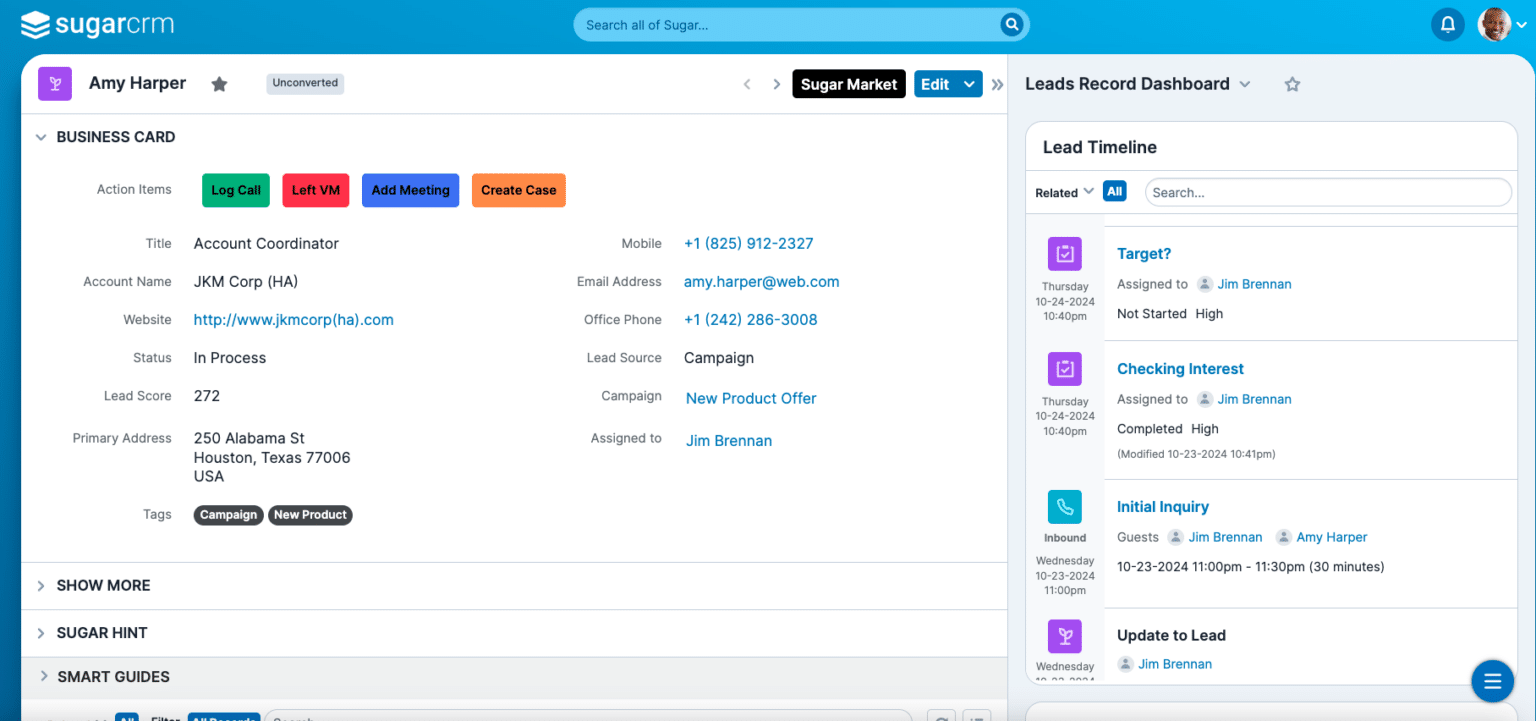Open the user profile avatar

[x=1495, y=24]
